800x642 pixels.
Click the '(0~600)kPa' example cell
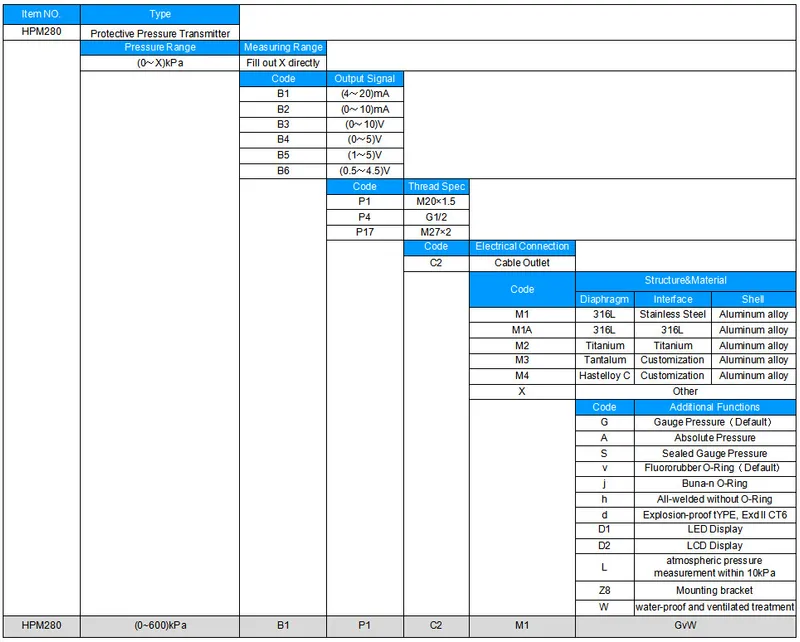(160, 626)
